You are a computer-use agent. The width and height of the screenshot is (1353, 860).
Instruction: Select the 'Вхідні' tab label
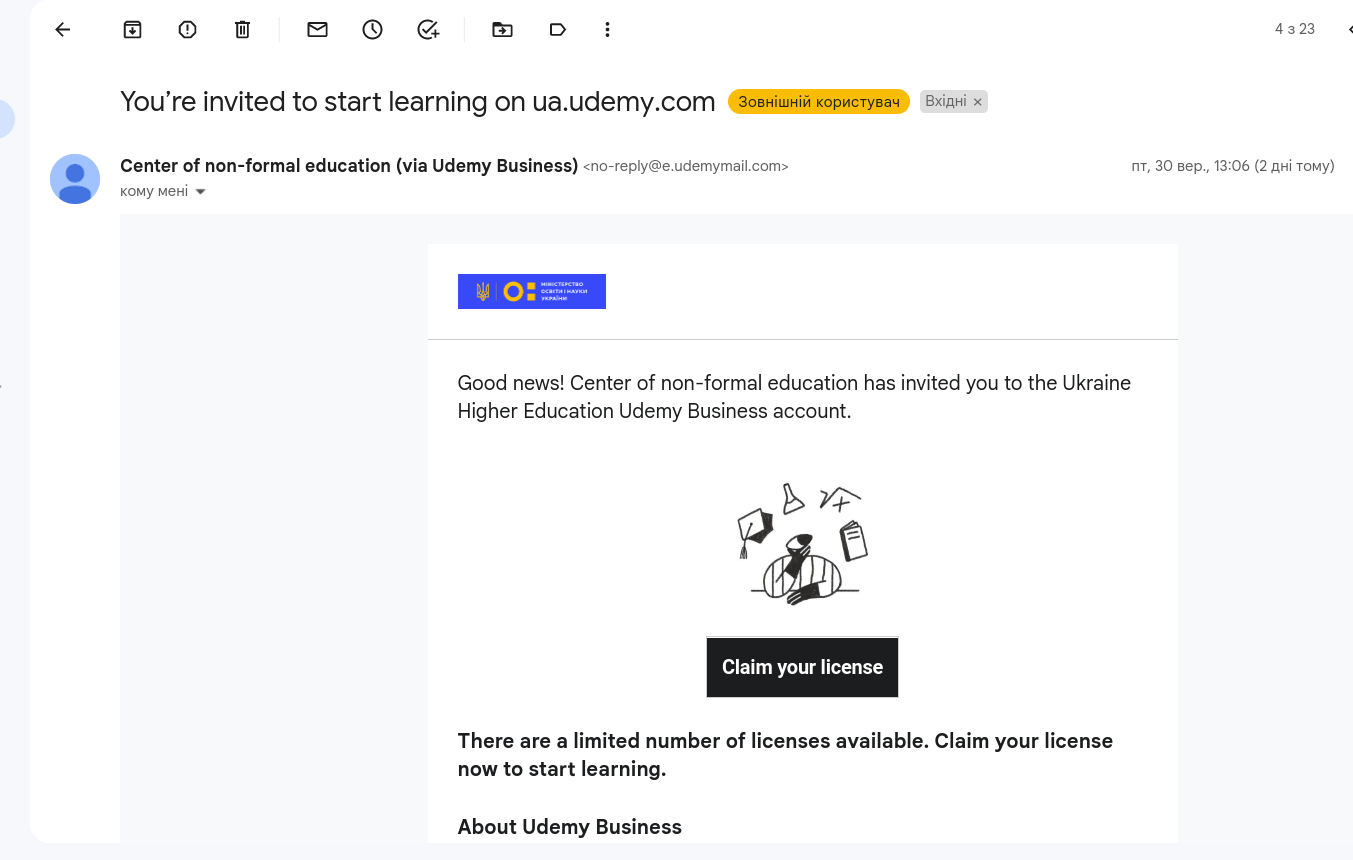[x=946, y=101]
